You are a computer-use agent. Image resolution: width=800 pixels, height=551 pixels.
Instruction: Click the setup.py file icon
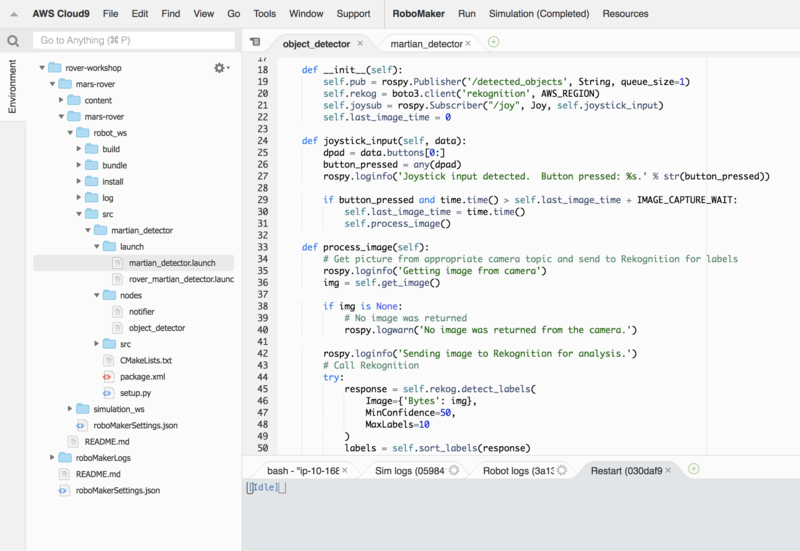(x=107, y=393)
